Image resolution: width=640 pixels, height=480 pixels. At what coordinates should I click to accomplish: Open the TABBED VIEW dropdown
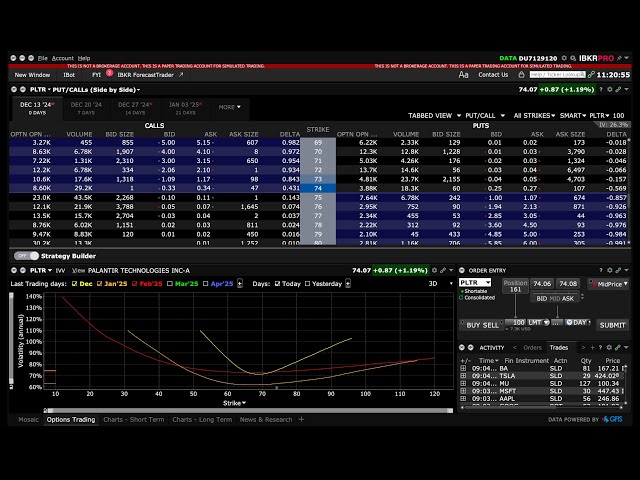click(x=434, y=116)
